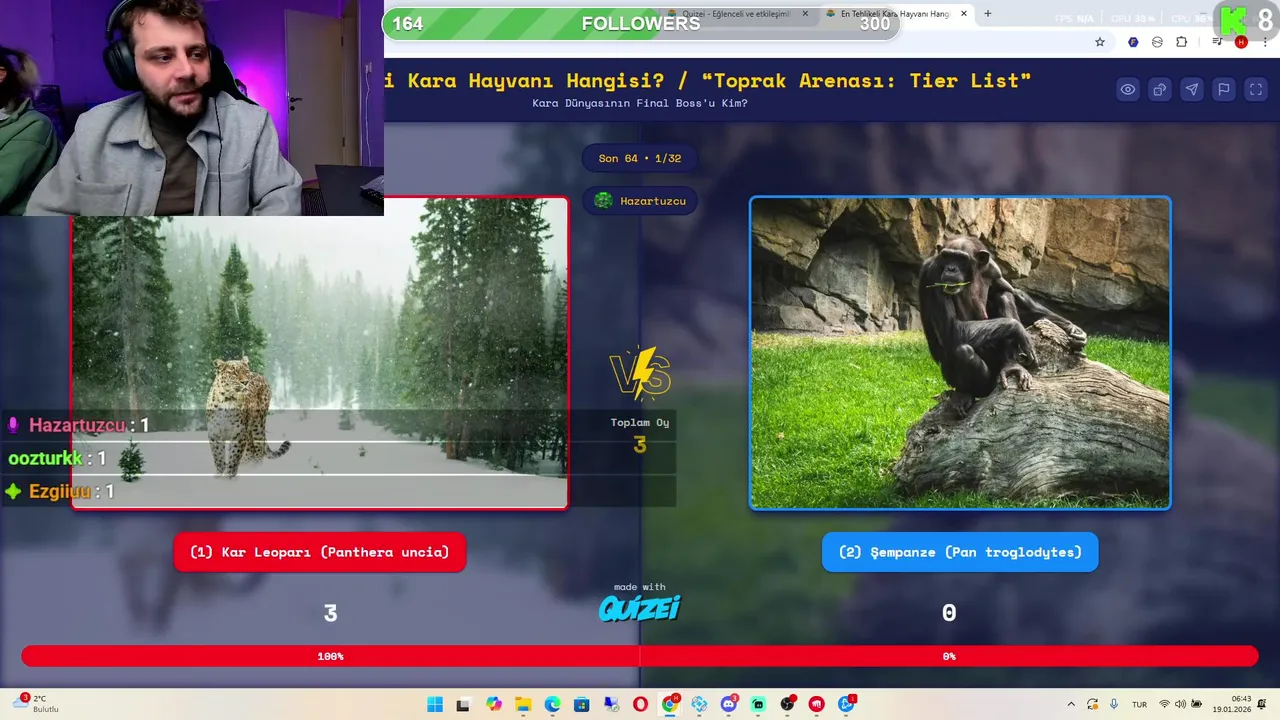Click the blue F extension icon in toolbar
Viewport: 1280px width, 720px height.
point(1133,42)
